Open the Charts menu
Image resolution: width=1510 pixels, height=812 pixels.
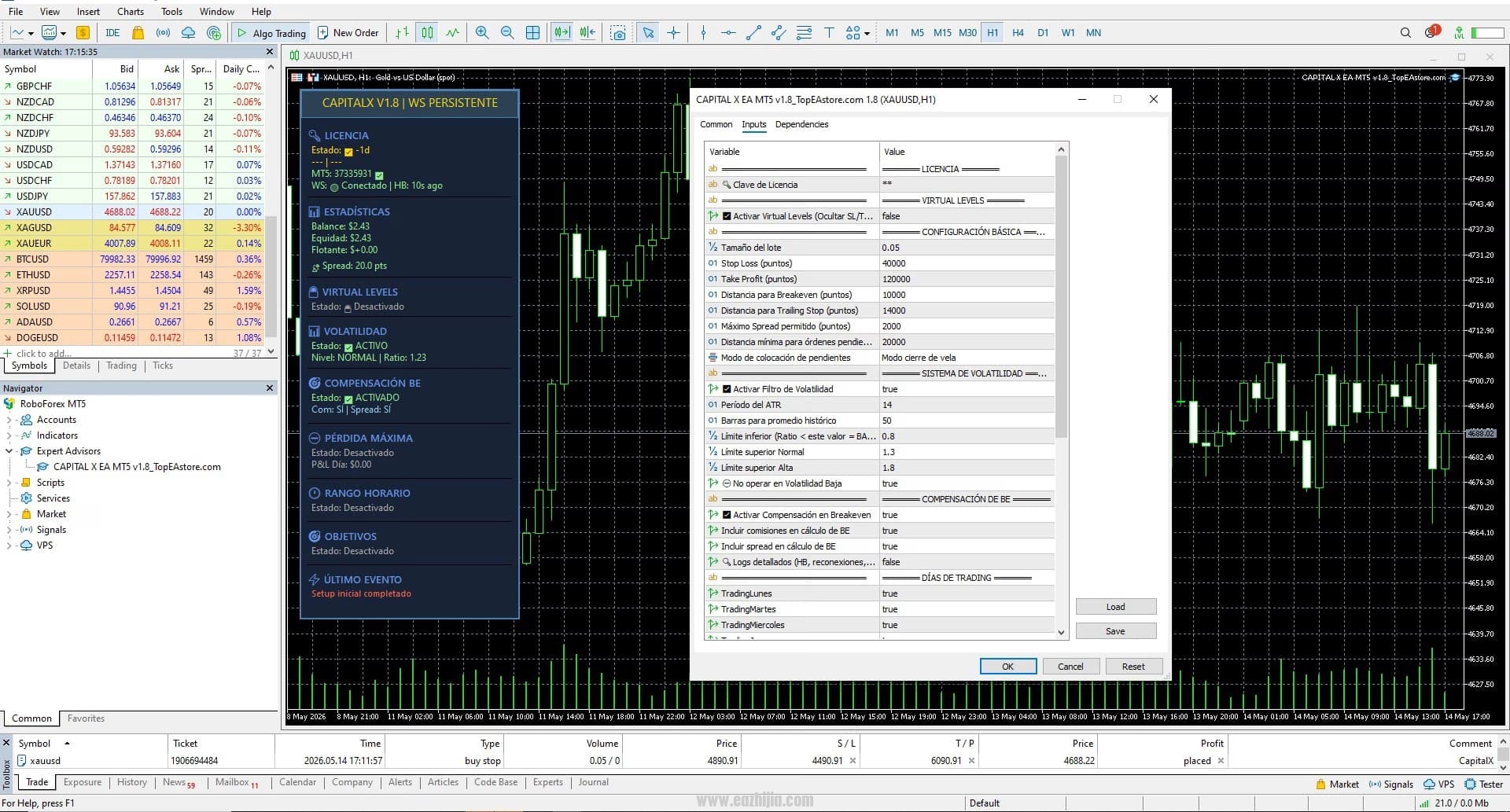131,12
